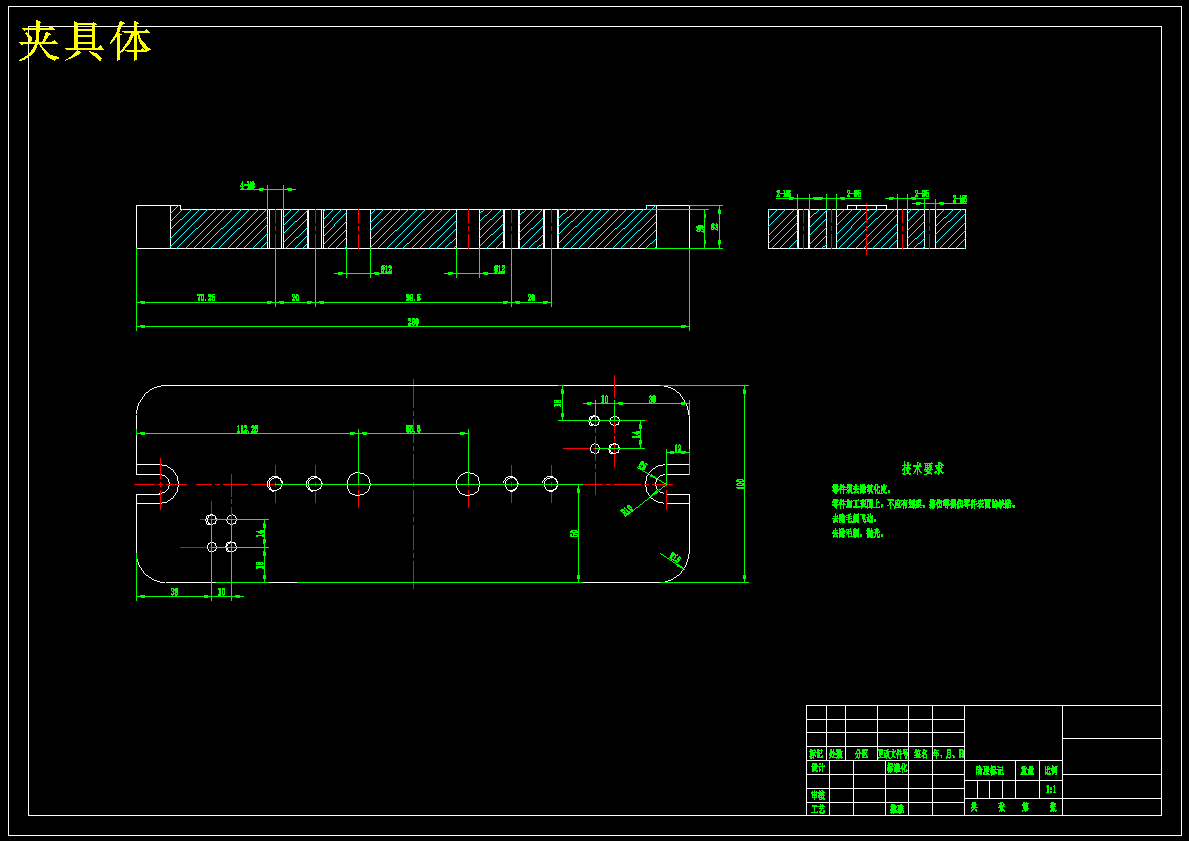Select the bottom-left 38 dimension
The height and width of the screenshot is (841, 1189).
click(x=174, y=592)
